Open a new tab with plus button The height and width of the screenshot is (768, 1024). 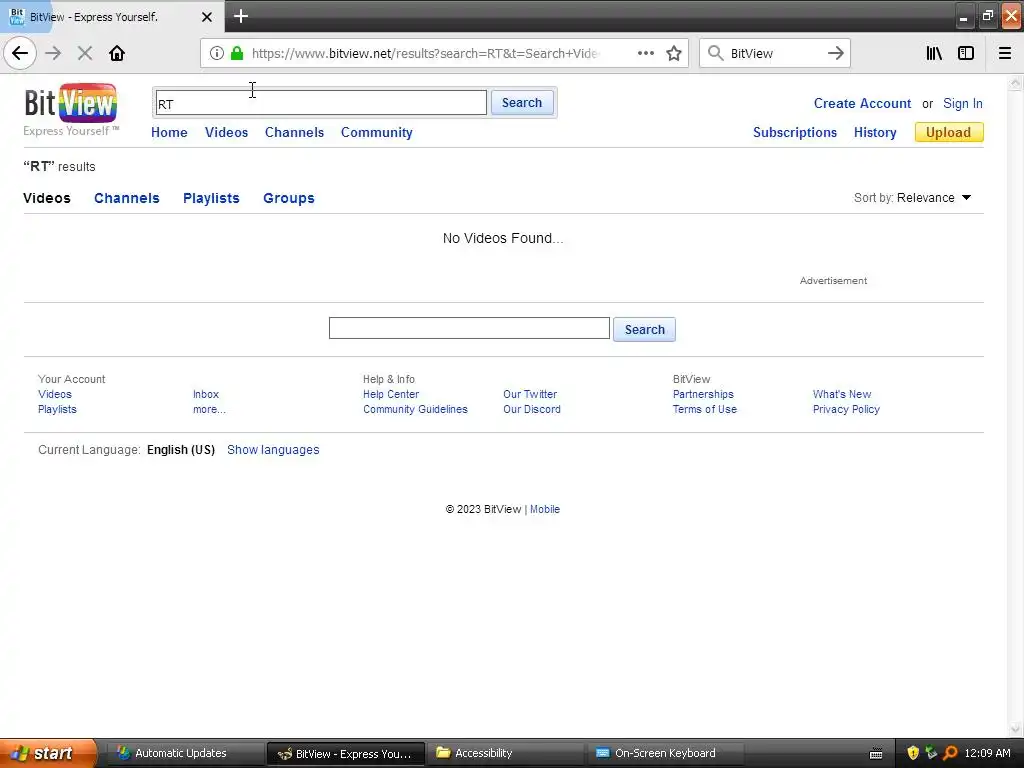241,16
